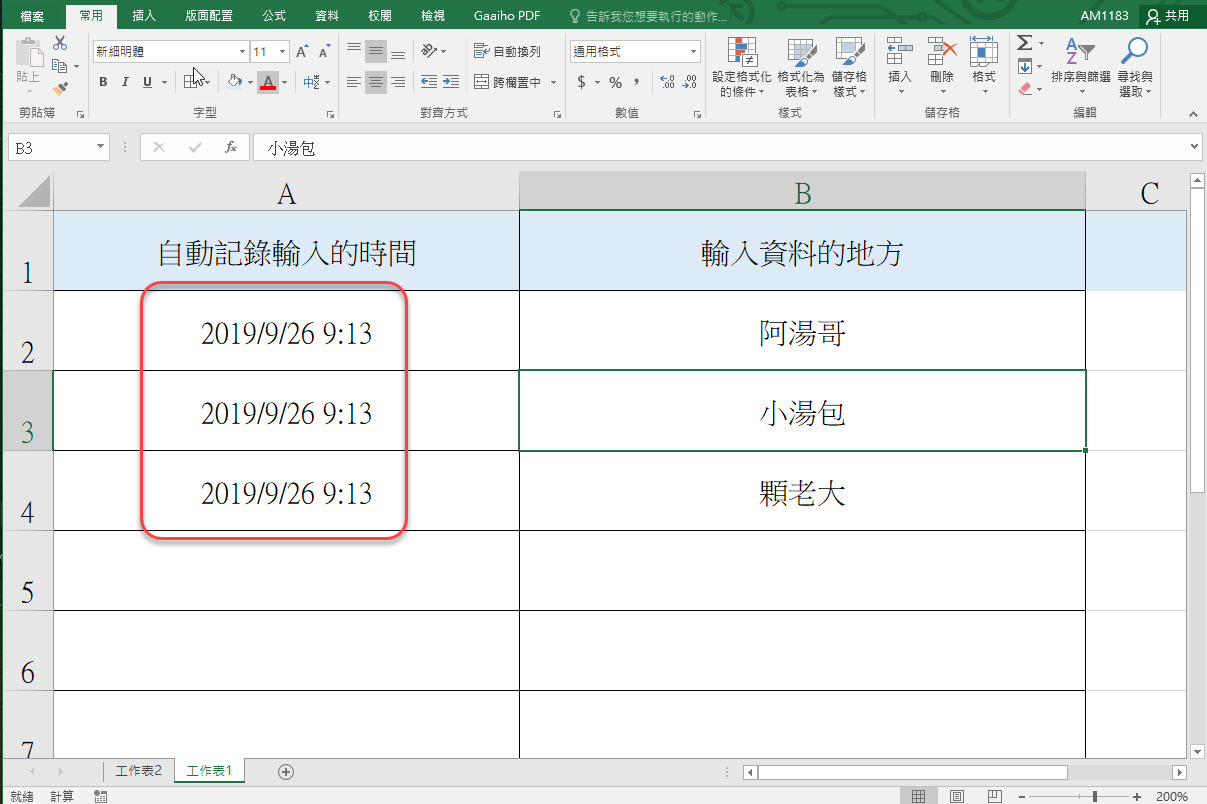Switch to sheet tab 工作表2
Screen dimensions: 1207x804
(138, 771)
